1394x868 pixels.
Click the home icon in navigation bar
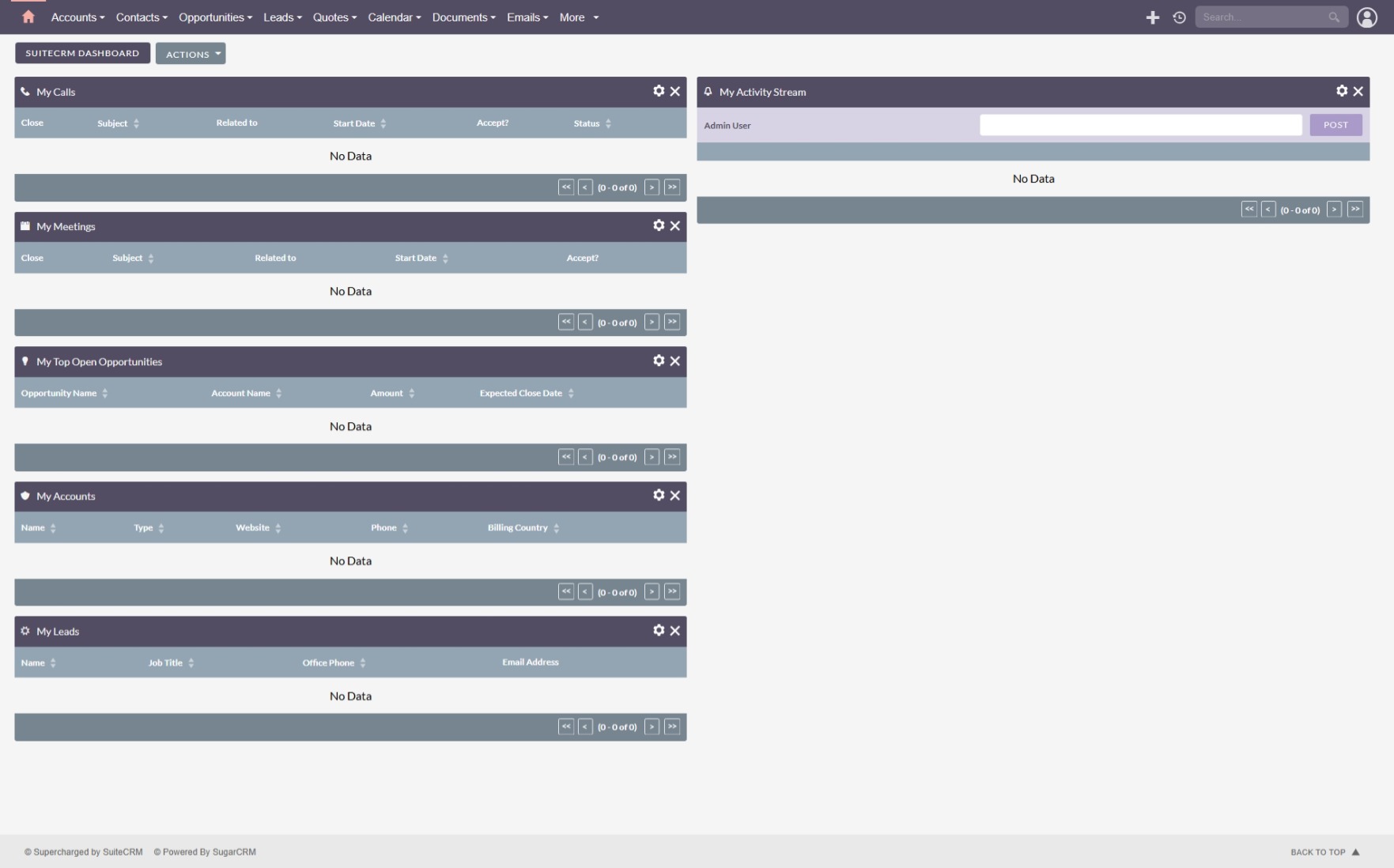28,17
